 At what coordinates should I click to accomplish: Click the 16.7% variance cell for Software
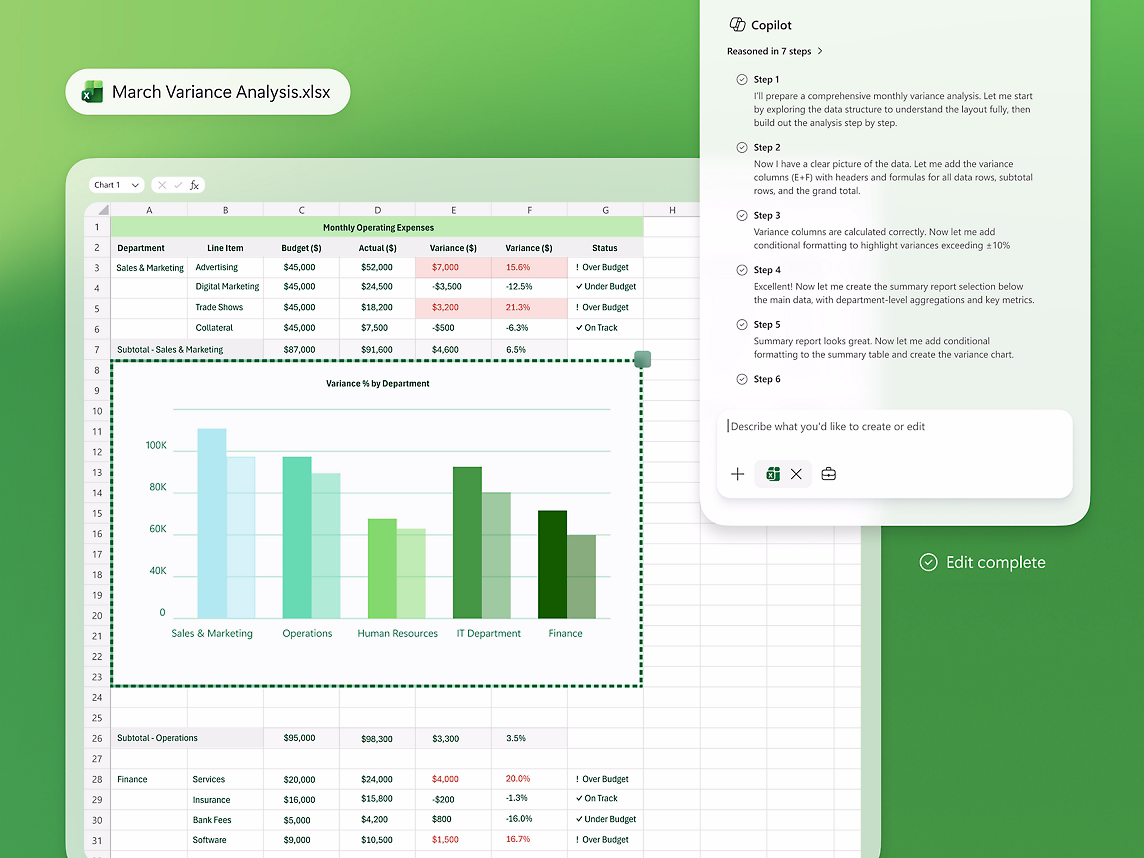click(529, 839)
